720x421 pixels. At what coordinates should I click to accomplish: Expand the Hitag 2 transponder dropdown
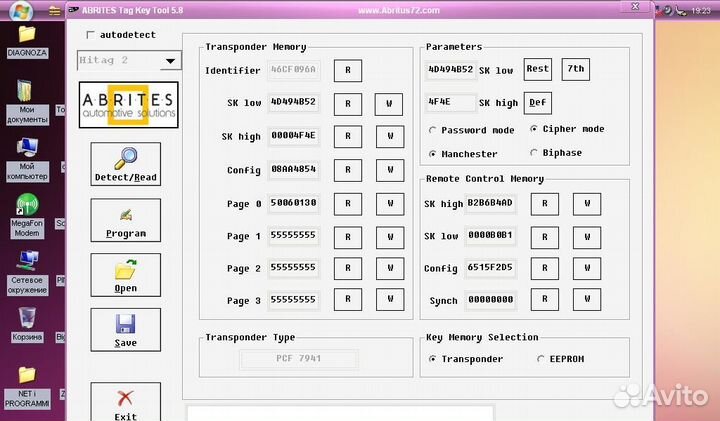coord(171,61)
